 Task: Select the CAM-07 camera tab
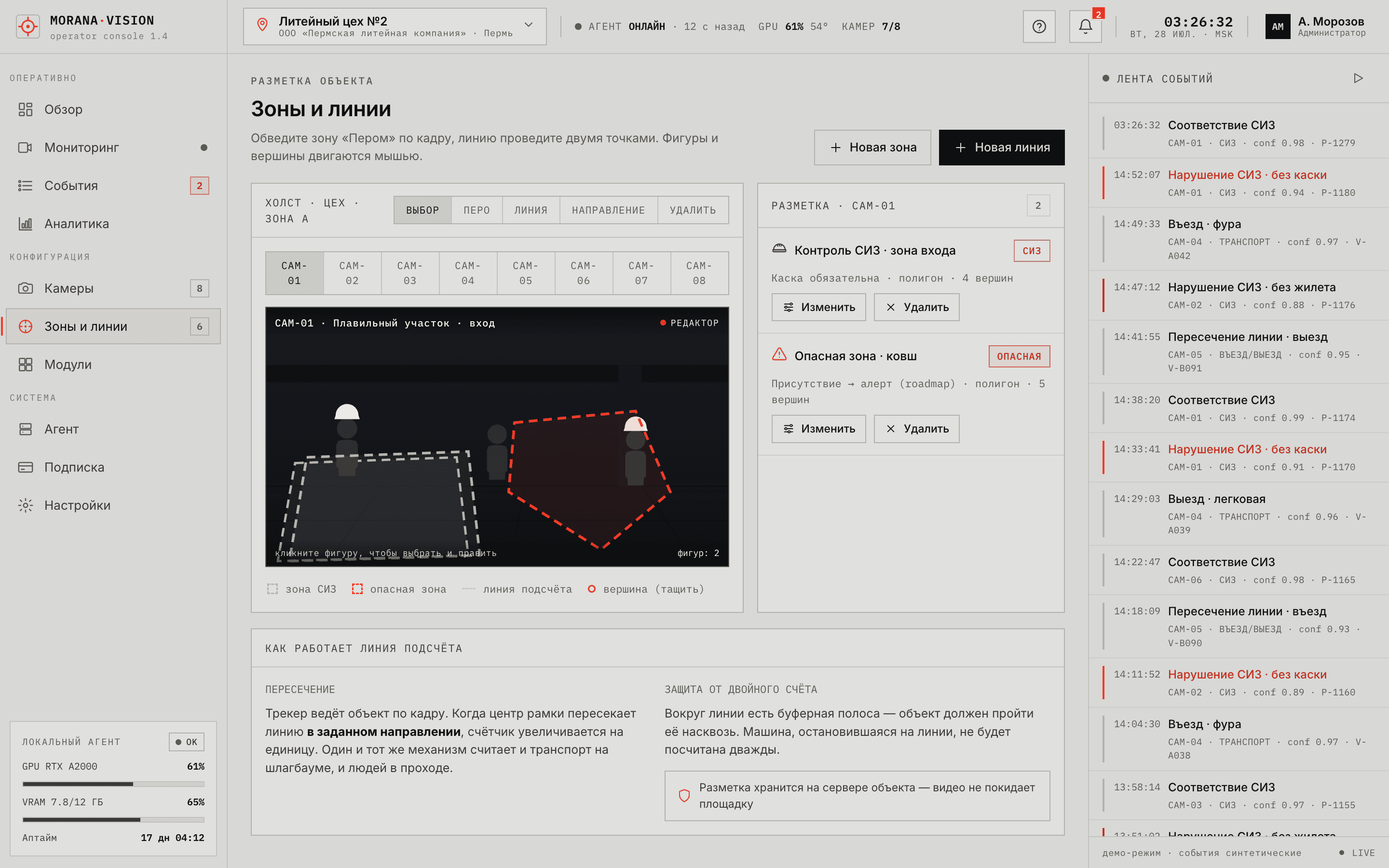click(x=641, y=273)
